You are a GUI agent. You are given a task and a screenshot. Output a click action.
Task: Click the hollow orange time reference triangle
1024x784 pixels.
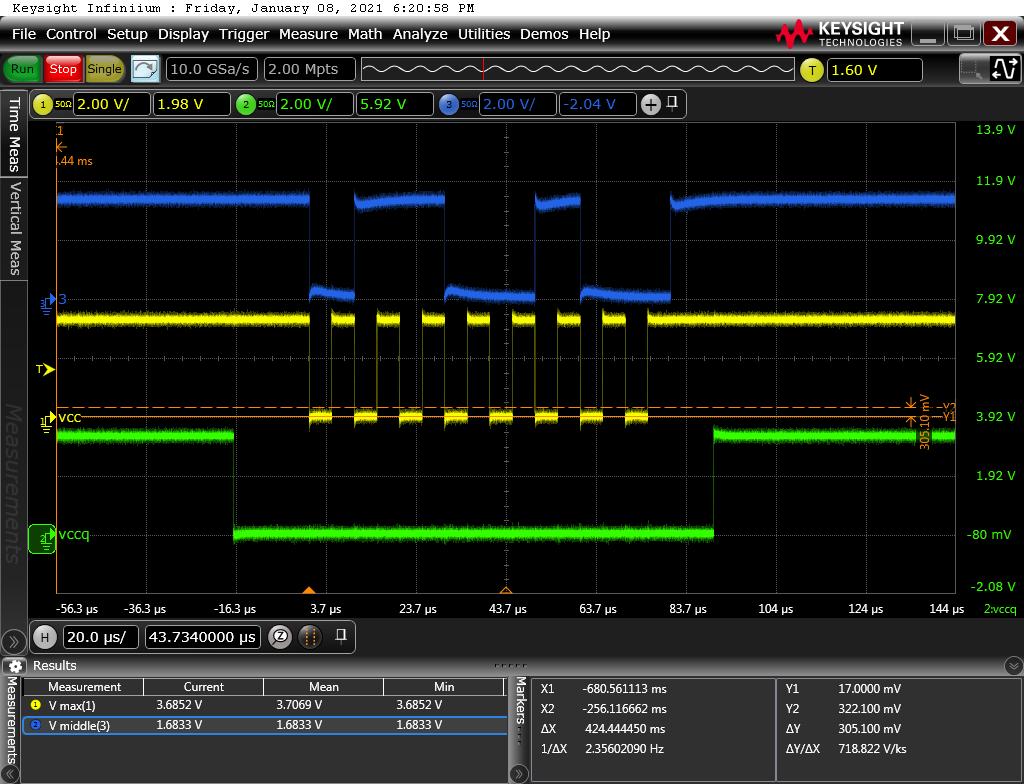(506, 590)
